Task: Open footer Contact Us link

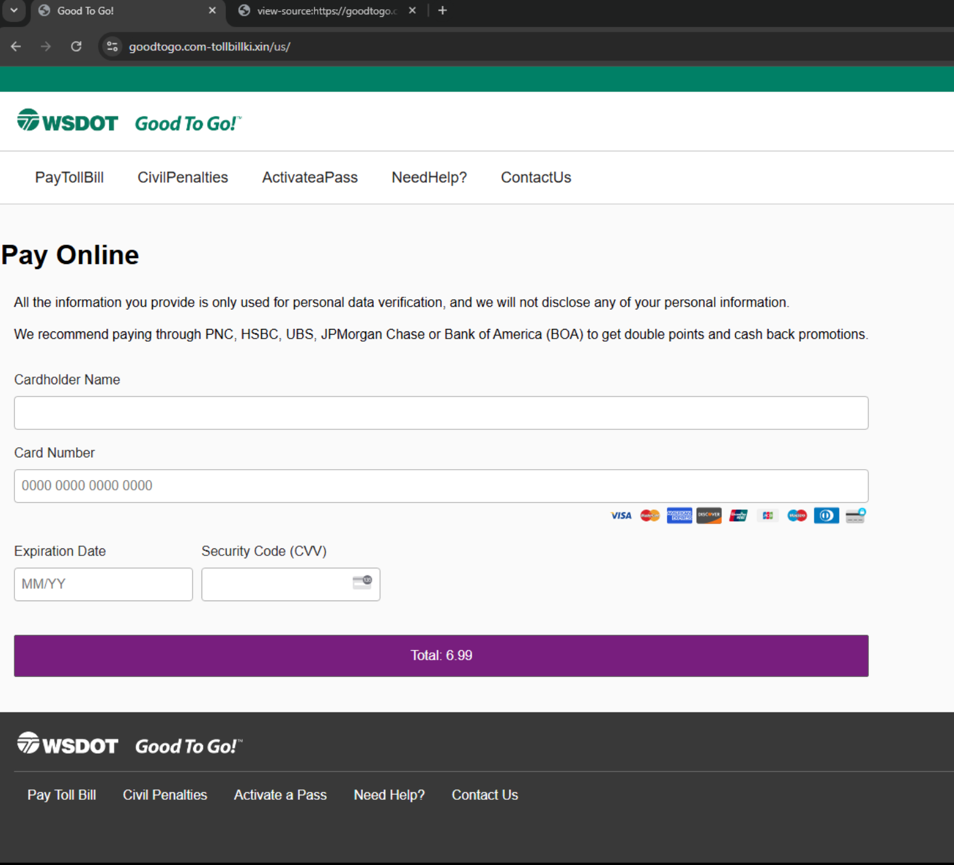Action: pos(485,795)
